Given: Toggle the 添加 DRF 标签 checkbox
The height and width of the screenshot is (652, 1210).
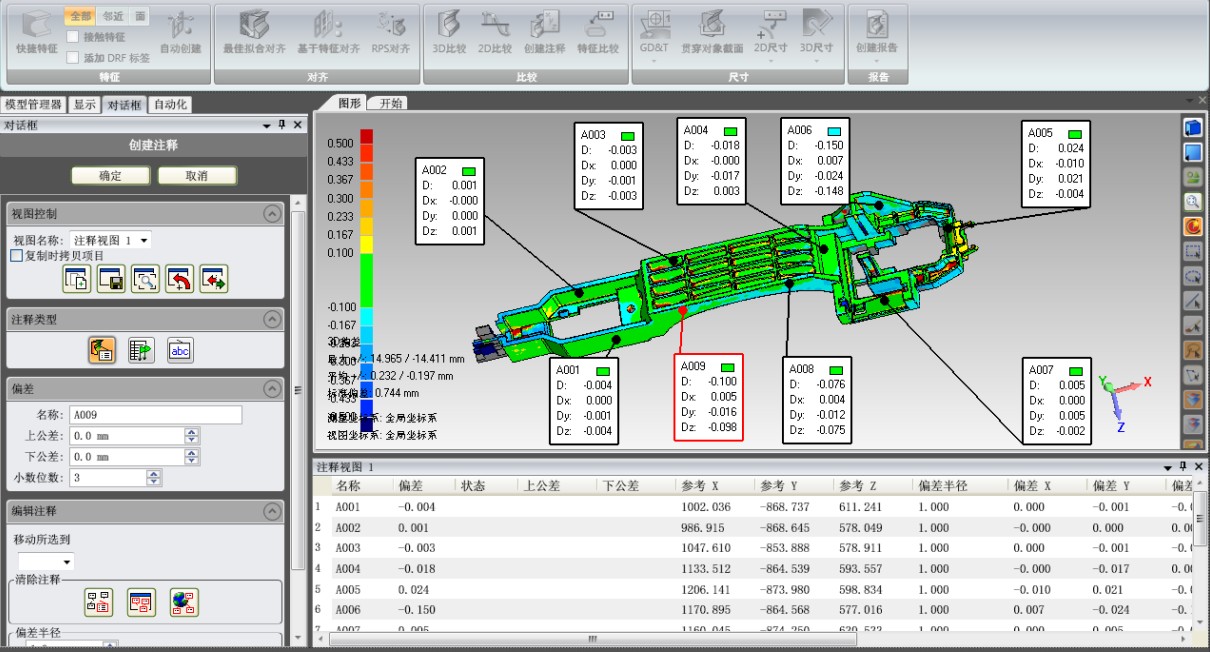Looking at the screenshot, I should coord(73,57).
